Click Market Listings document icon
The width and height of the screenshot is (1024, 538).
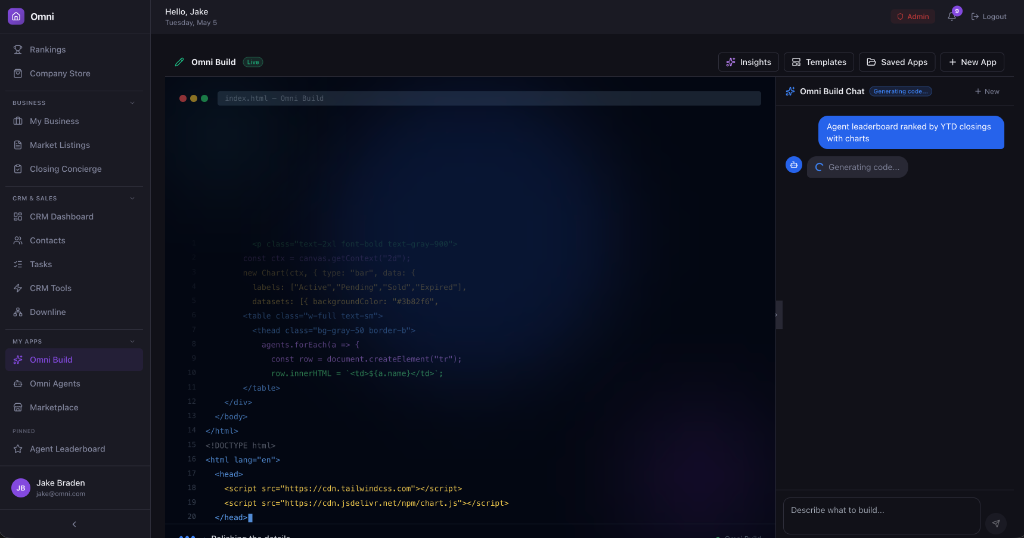click(x=18, y=145)
